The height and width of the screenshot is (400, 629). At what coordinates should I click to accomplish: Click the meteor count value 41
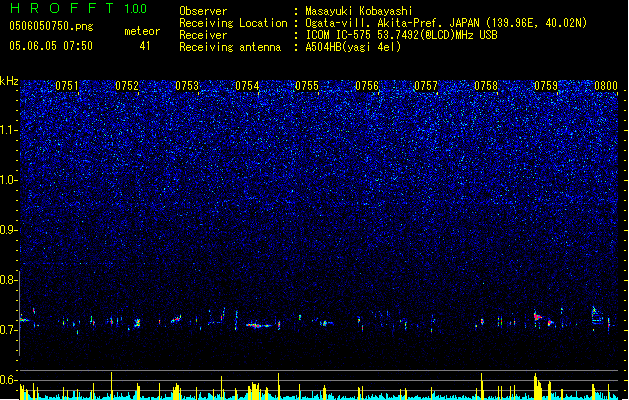click(x=145, y=46)
